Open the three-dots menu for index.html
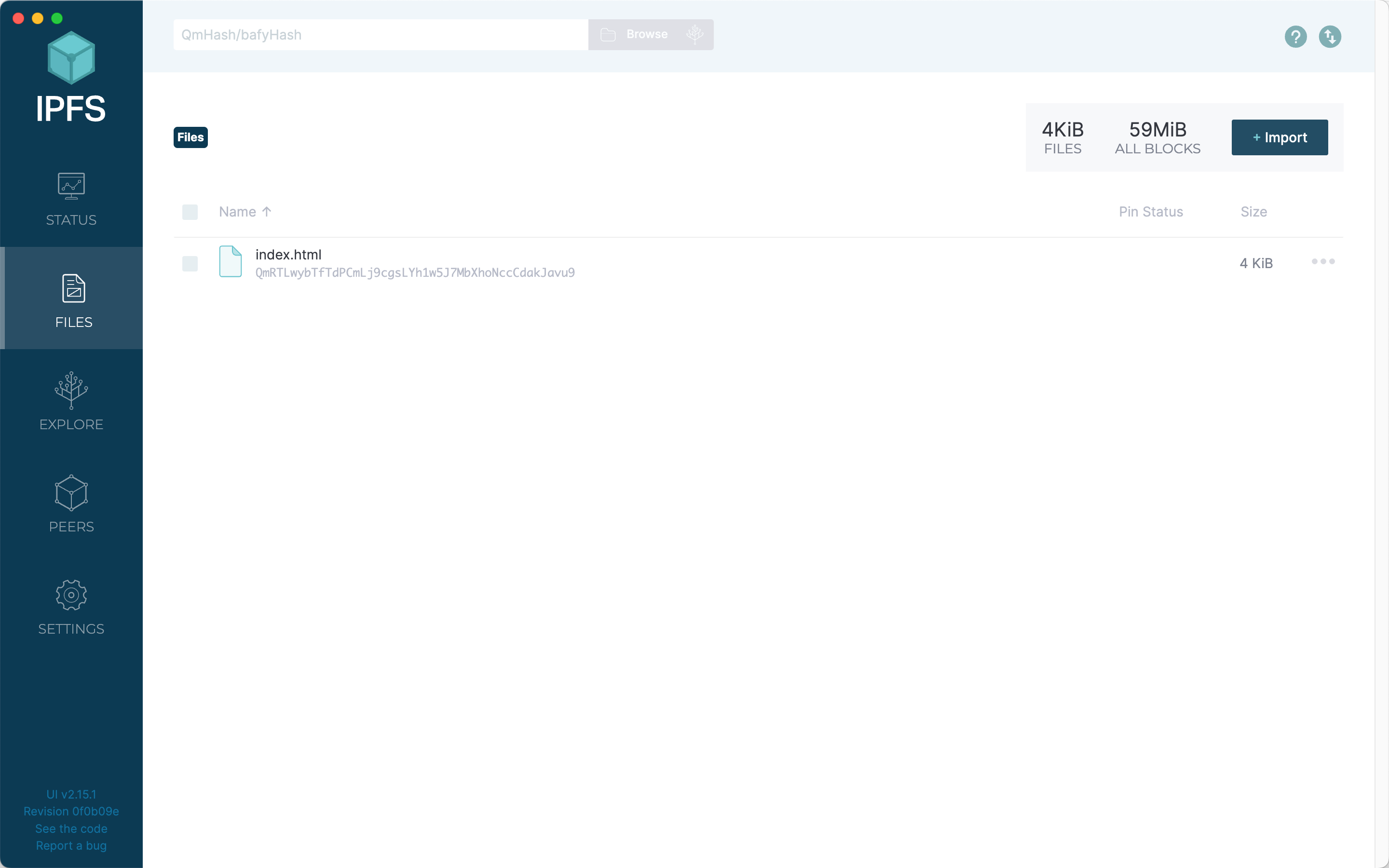 (x=1323, y=262)
